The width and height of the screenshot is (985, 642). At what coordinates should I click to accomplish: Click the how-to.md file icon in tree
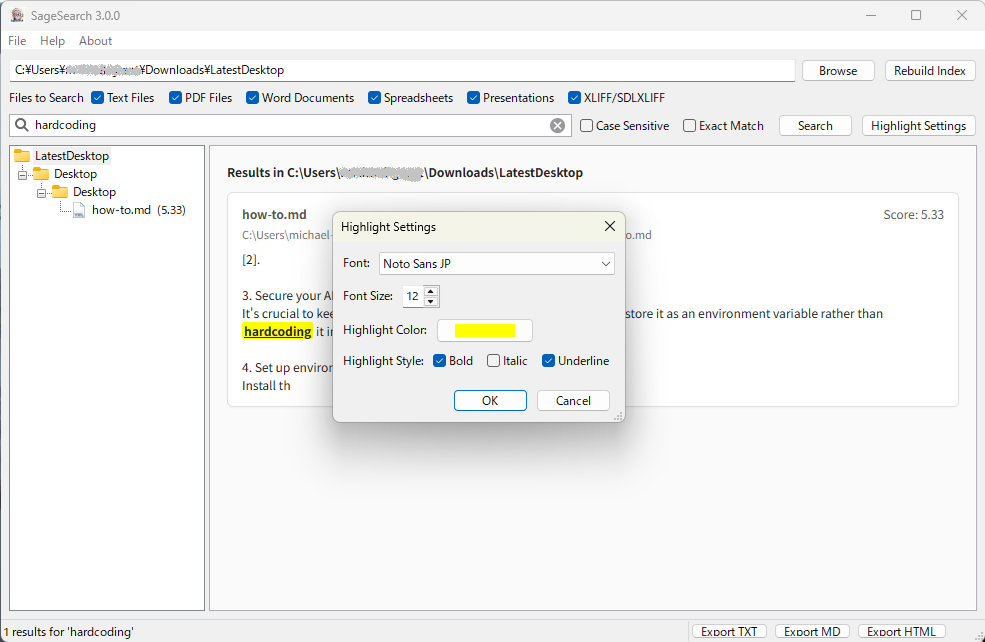tap(79, 210)
